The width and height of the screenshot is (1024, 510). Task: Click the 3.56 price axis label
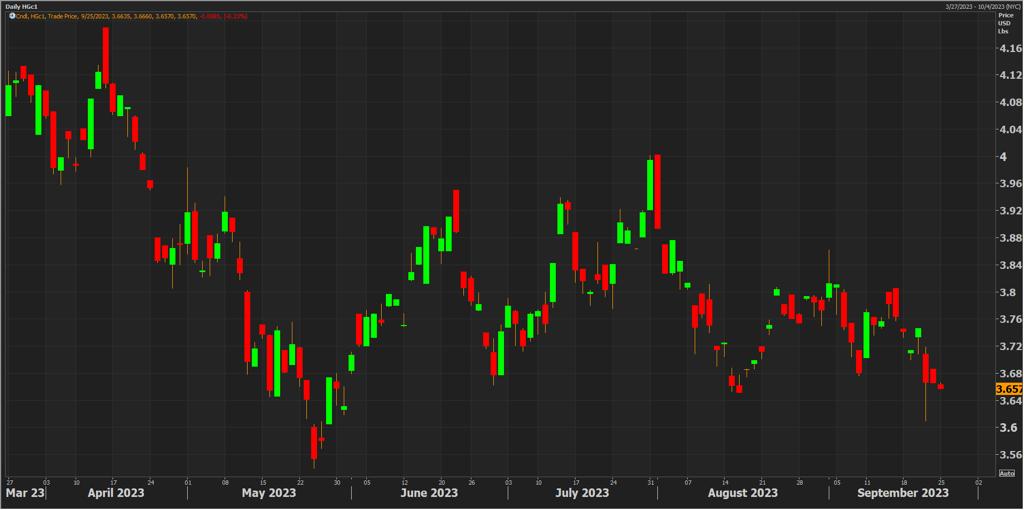pyautogui.click(x=1009, y=455)
